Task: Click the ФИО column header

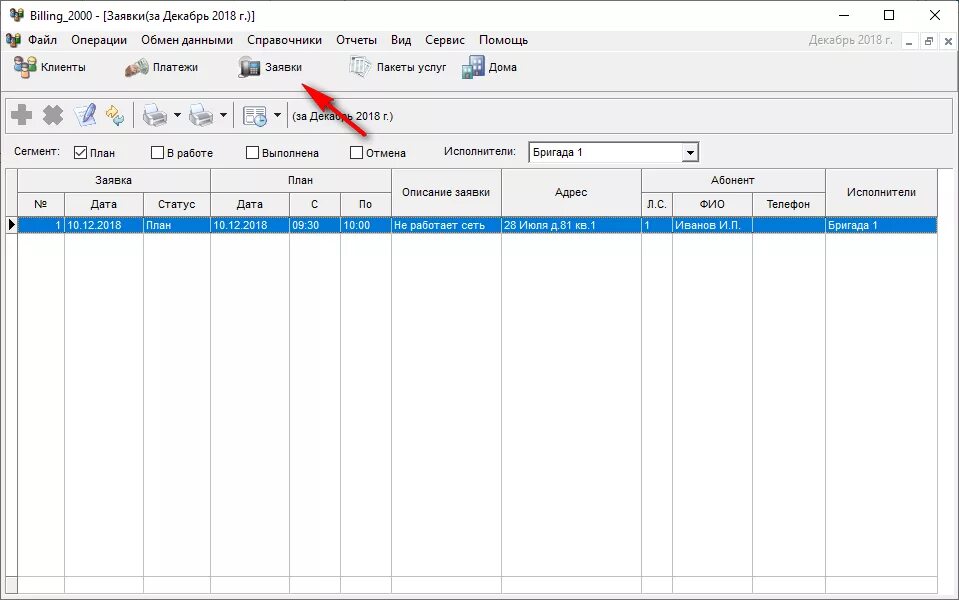Action: 712,204
